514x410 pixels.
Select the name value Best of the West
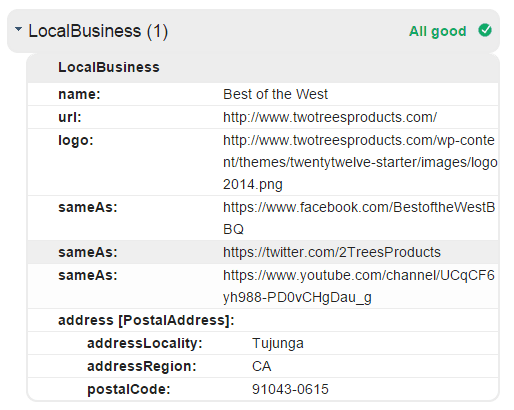click(x=275, y=94)
